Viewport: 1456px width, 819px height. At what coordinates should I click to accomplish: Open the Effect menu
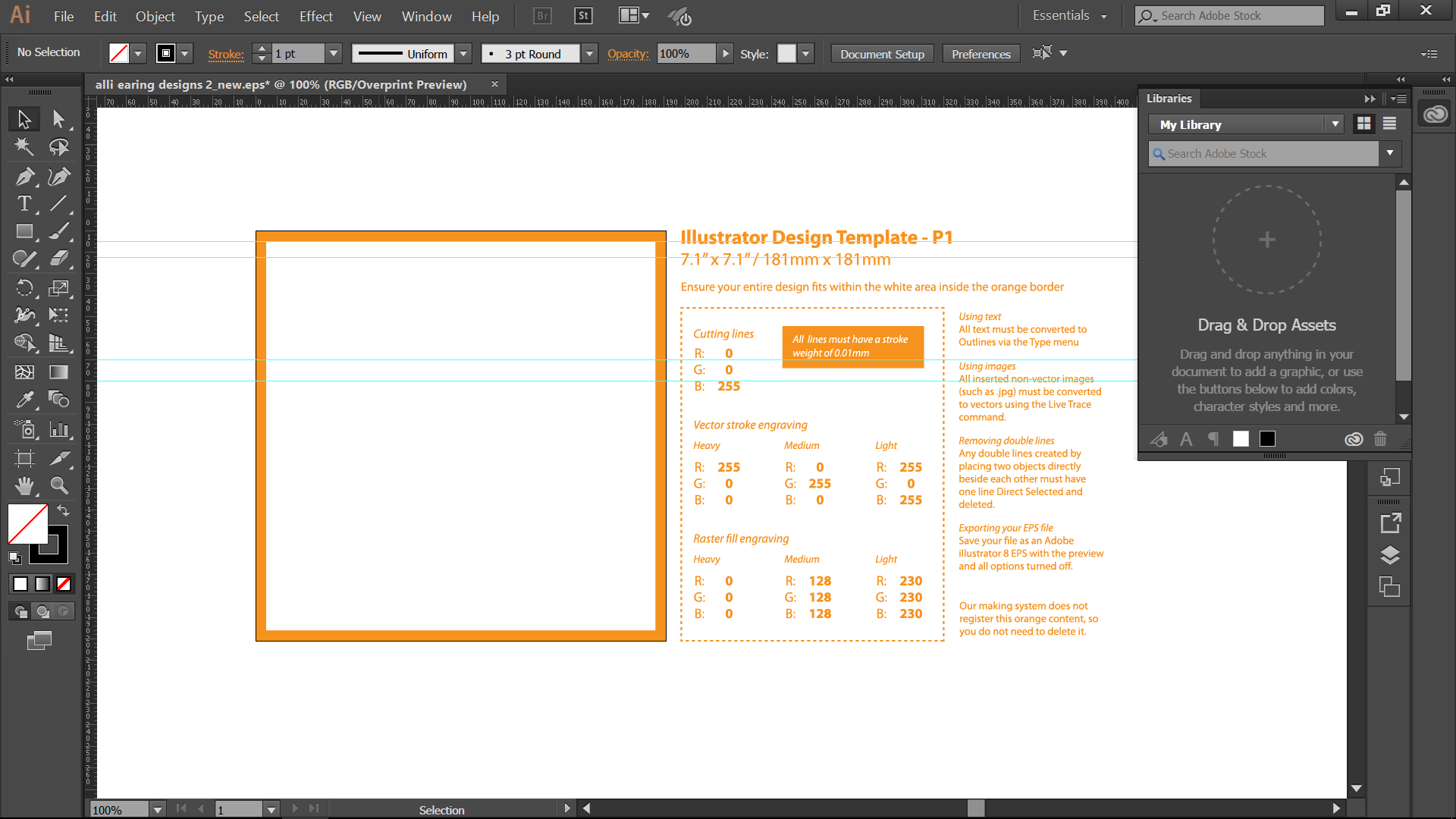tap(315, 16)
